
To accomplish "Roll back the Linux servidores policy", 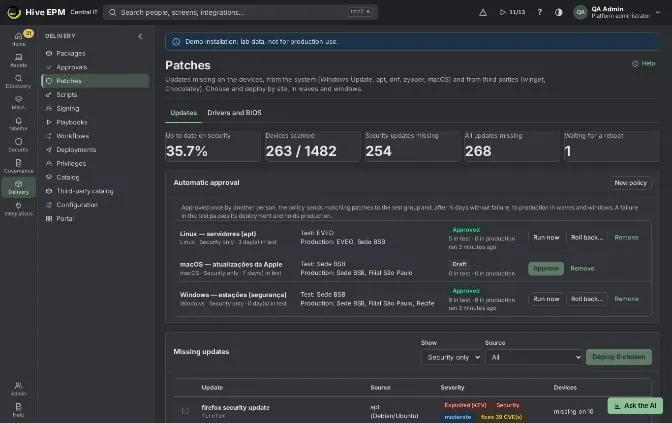I will 587,237.
